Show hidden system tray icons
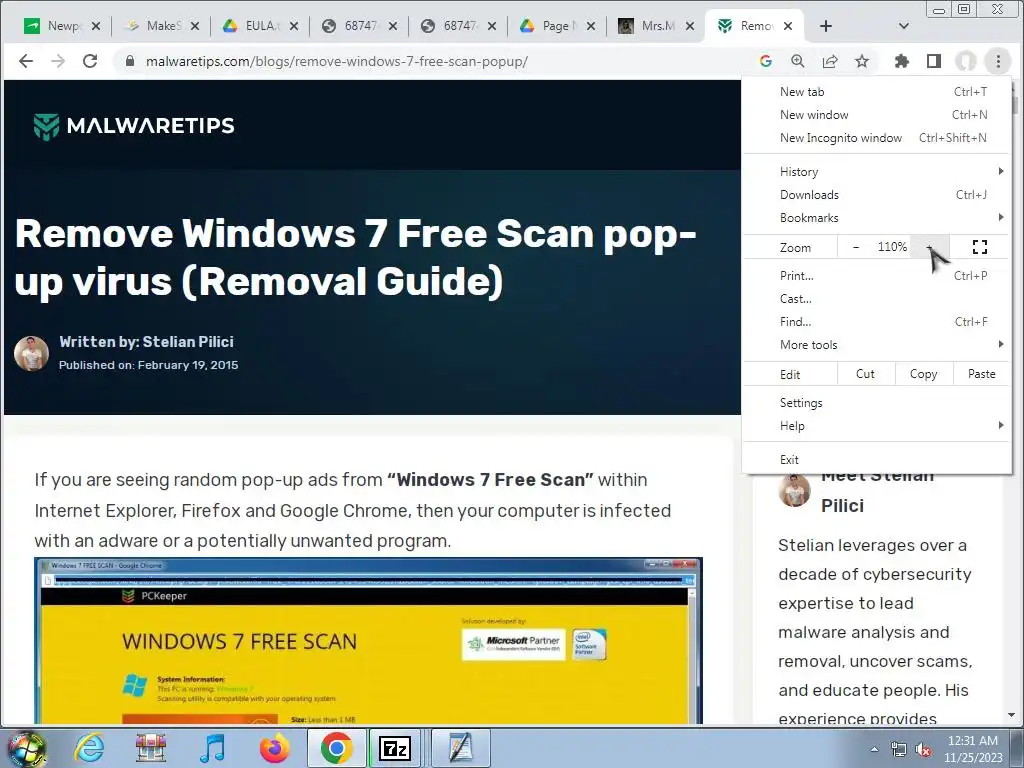Screen dimensions: 1024x768 click(x=874, y=749)
